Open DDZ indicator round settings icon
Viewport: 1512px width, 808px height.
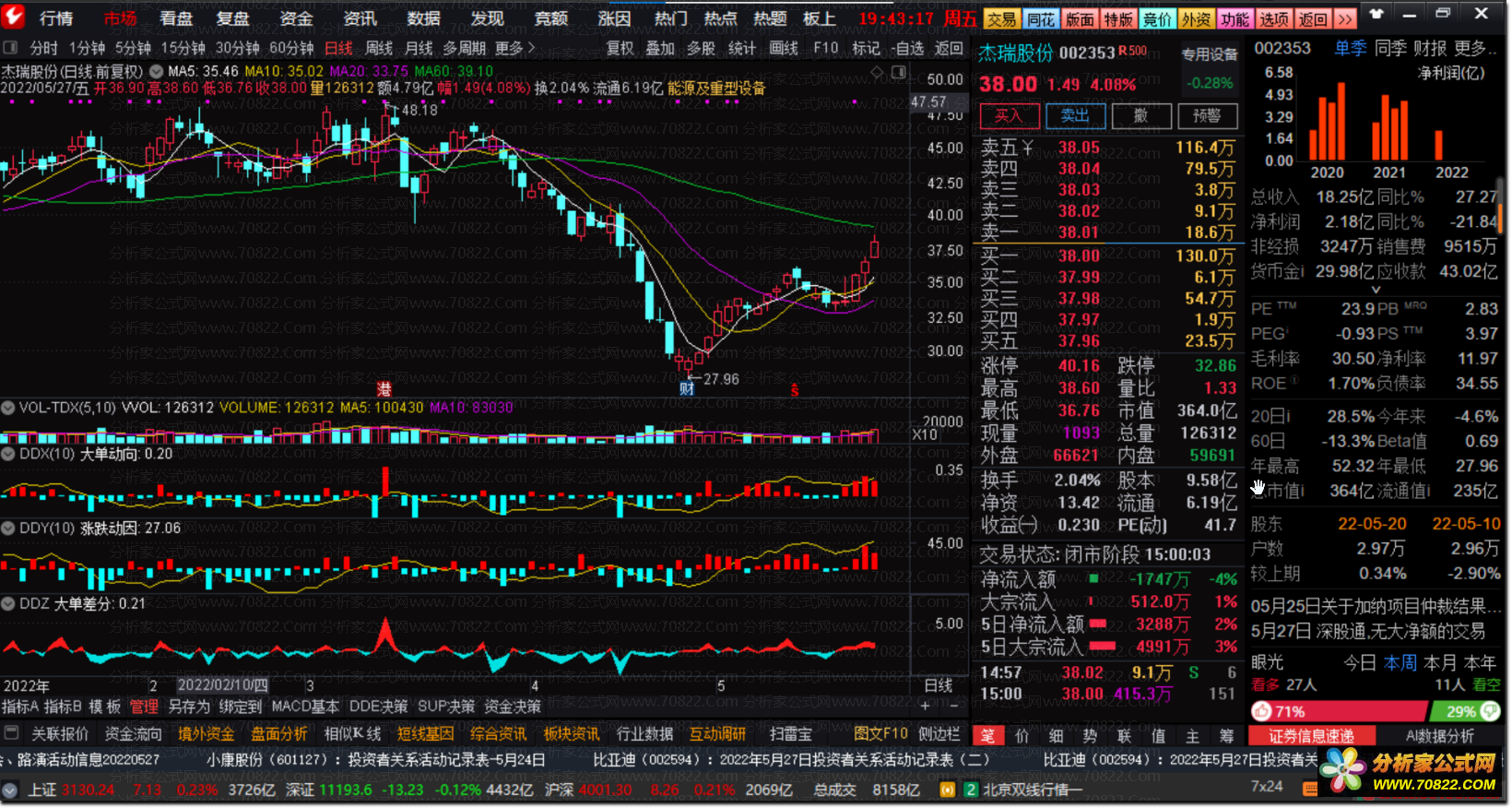tap(8, 603)
